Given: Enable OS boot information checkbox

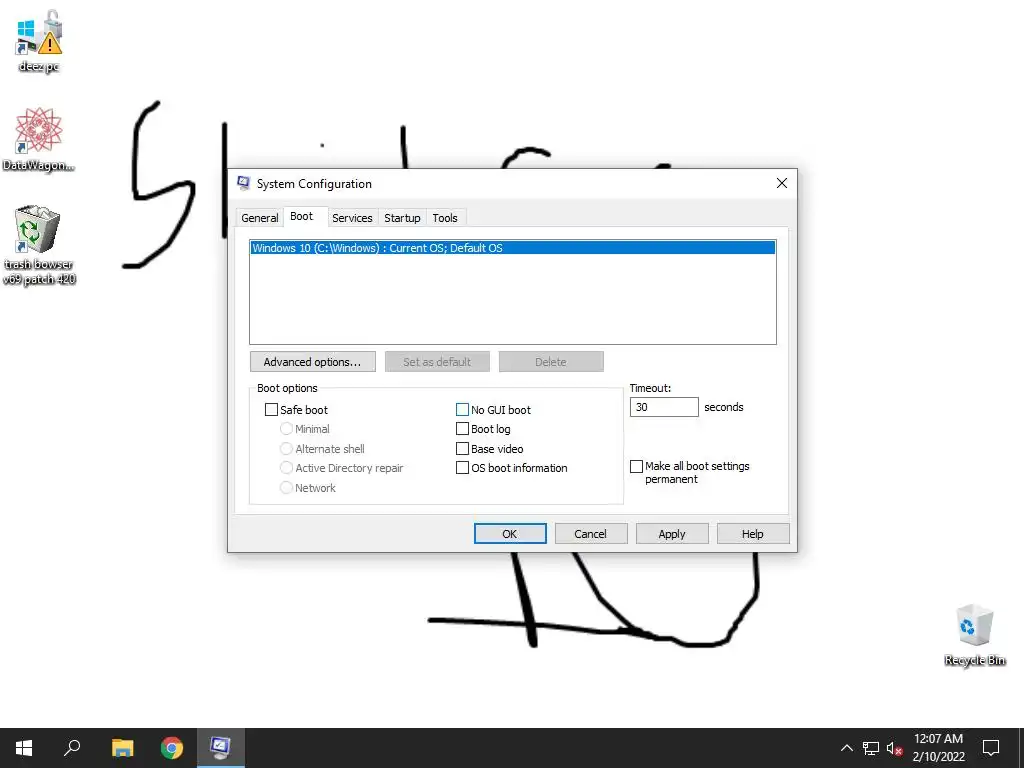Looking at the screenshot, I should 462,468.
